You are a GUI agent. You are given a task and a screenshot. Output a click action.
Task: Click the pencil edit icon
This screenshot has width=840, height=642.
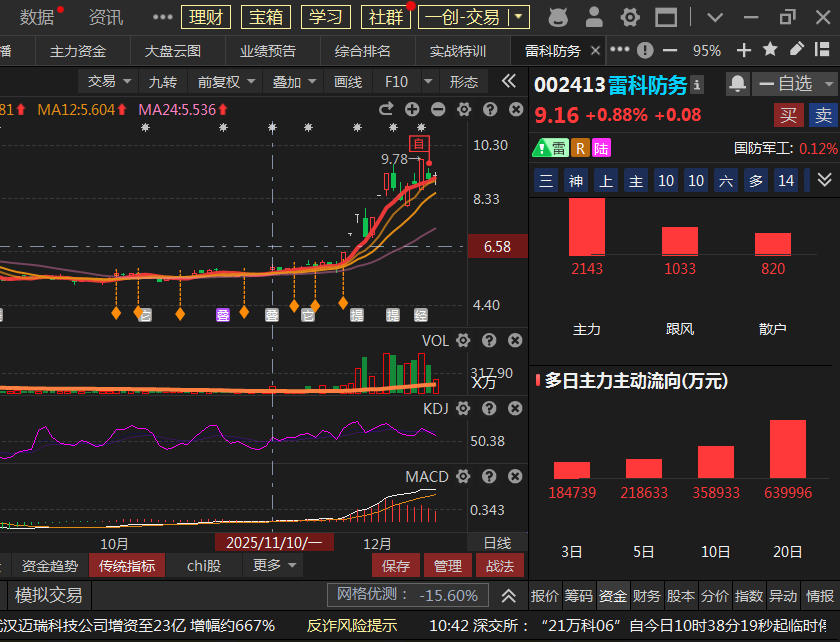click(x=797, y=50)
